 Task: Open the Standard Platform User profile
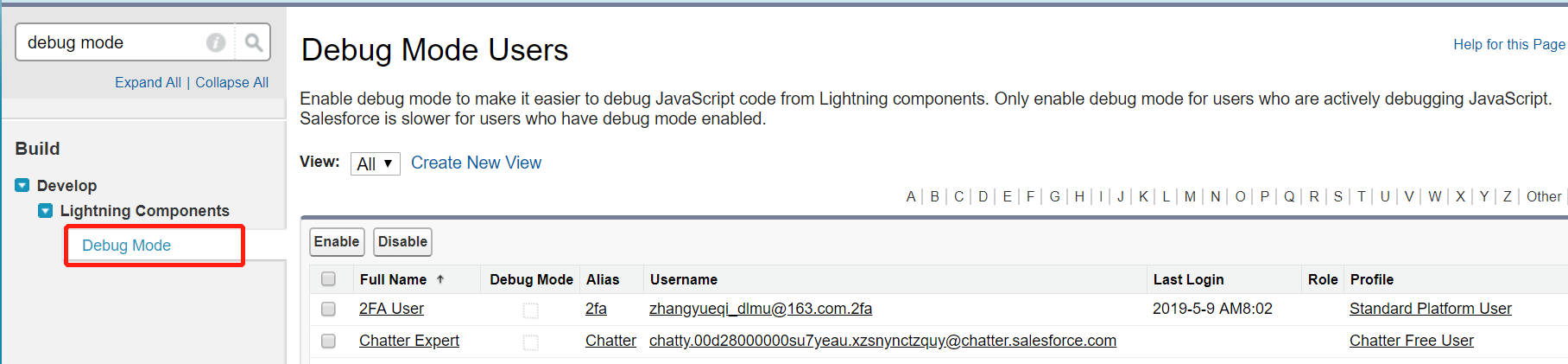[x=1431, y=309]
